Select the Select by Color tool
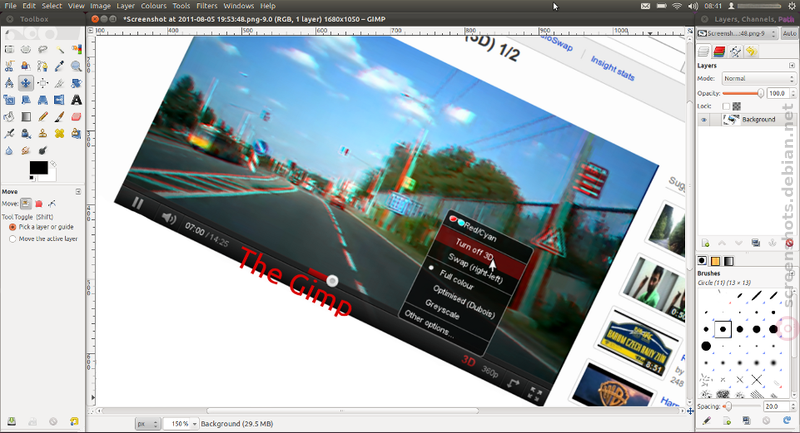 pyautogui.click(x=76, y=49)
